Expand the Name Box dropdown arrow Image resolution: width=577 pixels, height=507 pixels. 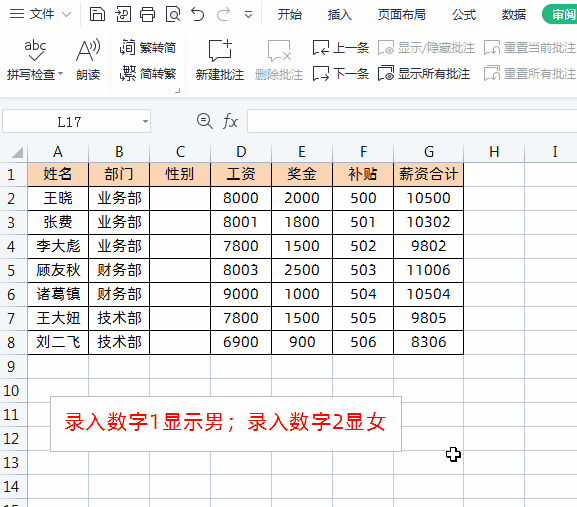point(145,121)
